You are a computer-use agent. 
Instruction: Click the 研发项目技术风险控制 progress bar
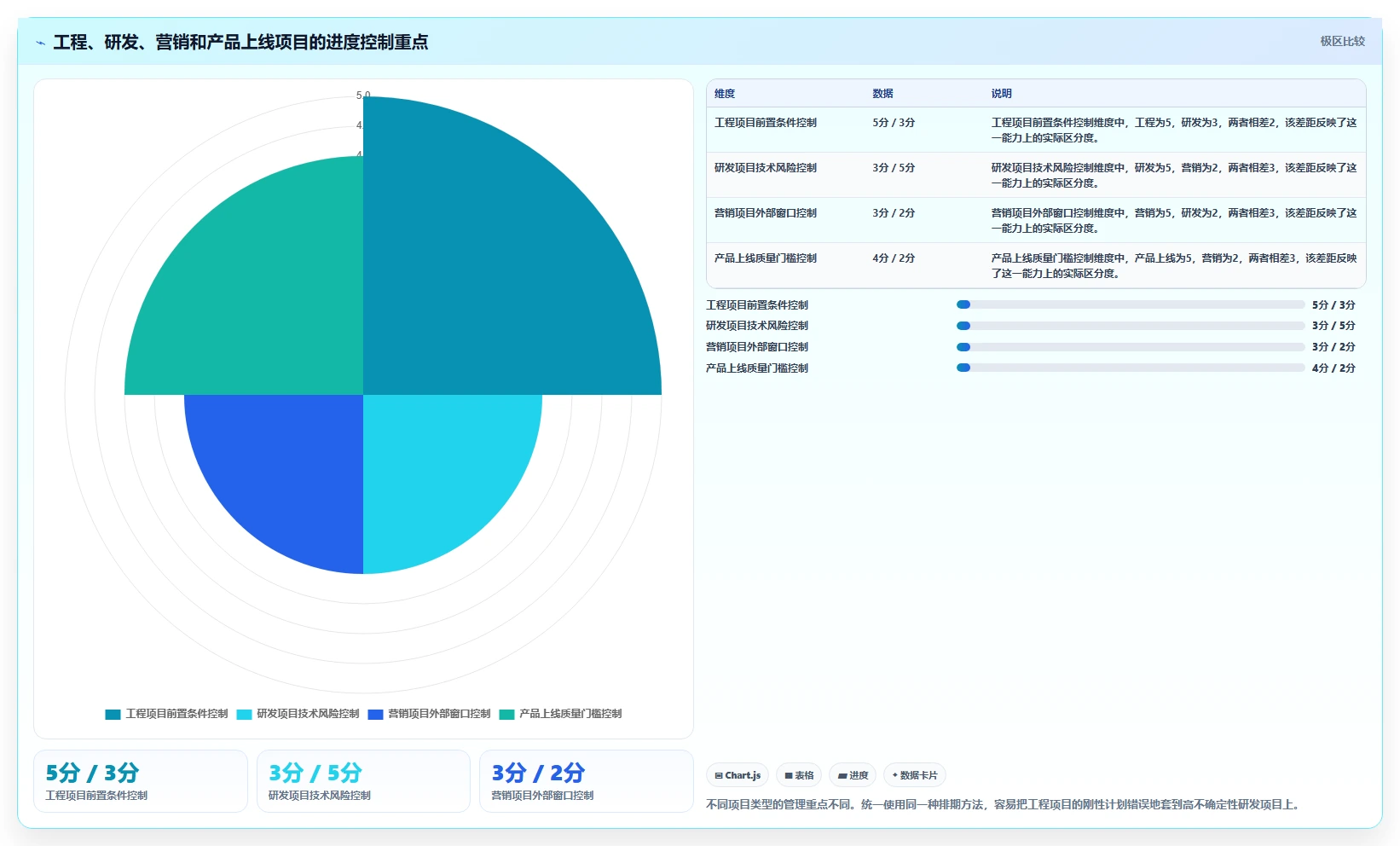pos(1131,326)
